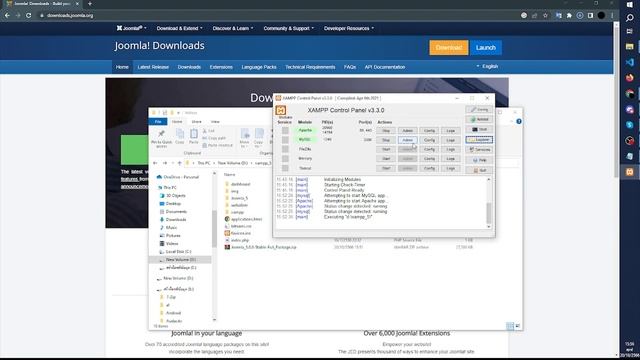The image size is (640, 360).
Task: Select This PC in Explorer navigation tree
Action: click(x=170, y=187)
